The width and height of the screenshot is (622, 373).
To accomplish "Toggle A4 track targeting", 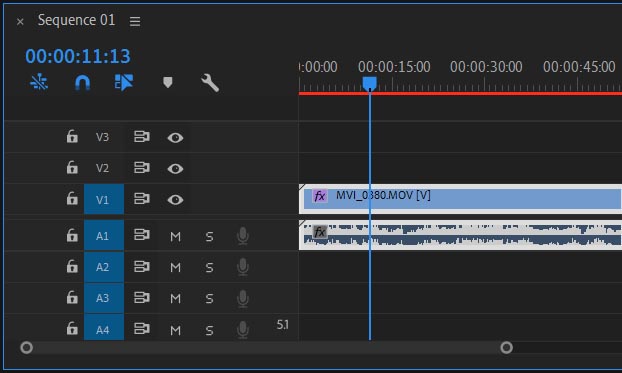I will coord(104,328).
